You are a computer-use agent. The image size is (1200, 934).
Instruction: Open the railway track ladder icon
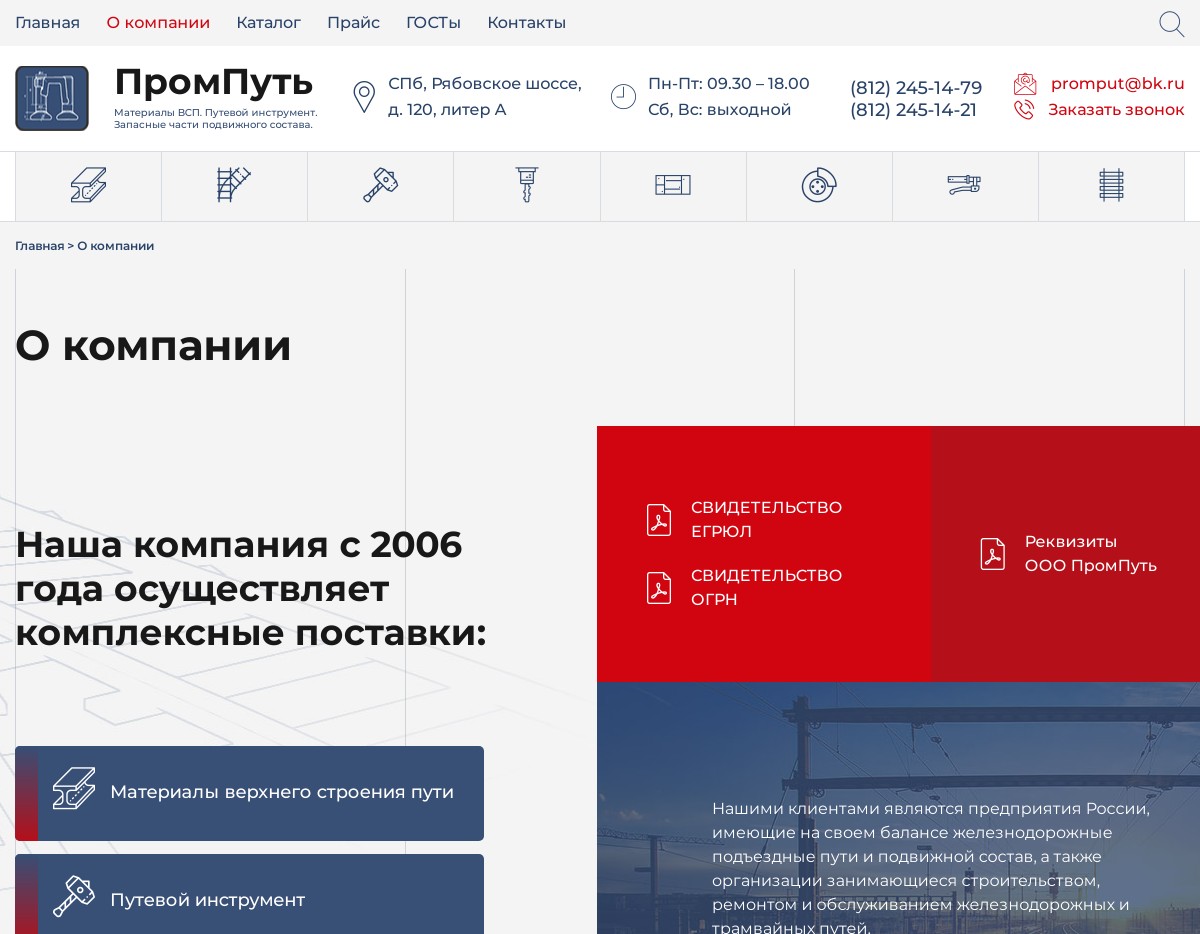pos(1111,186)
